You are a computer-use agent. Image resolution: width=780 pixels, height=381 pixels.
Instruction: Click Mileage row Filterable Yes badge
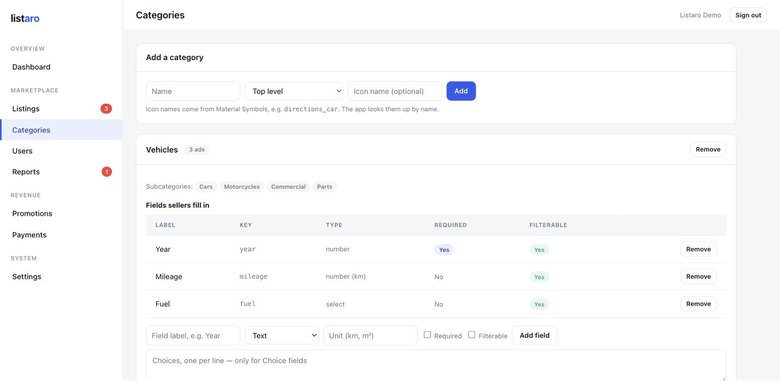point(539,277)
